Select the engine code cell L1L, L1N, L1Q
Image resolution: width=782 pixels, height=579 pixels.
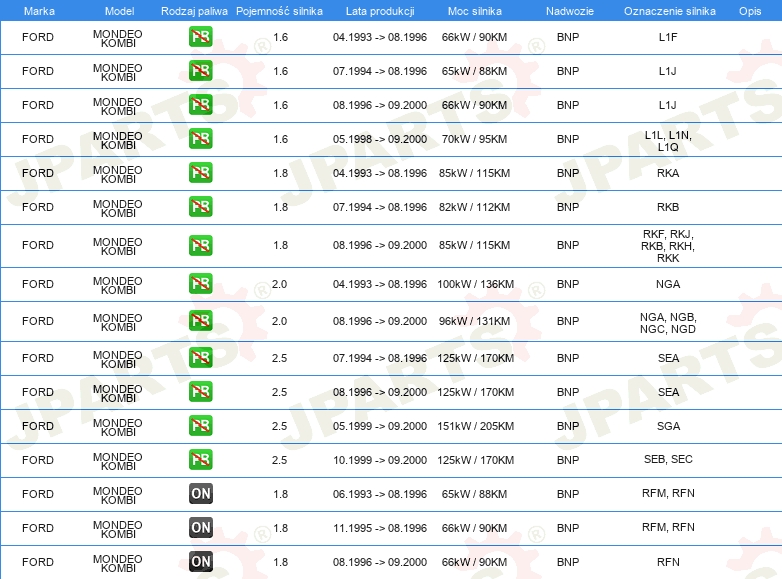pos(668,141)
